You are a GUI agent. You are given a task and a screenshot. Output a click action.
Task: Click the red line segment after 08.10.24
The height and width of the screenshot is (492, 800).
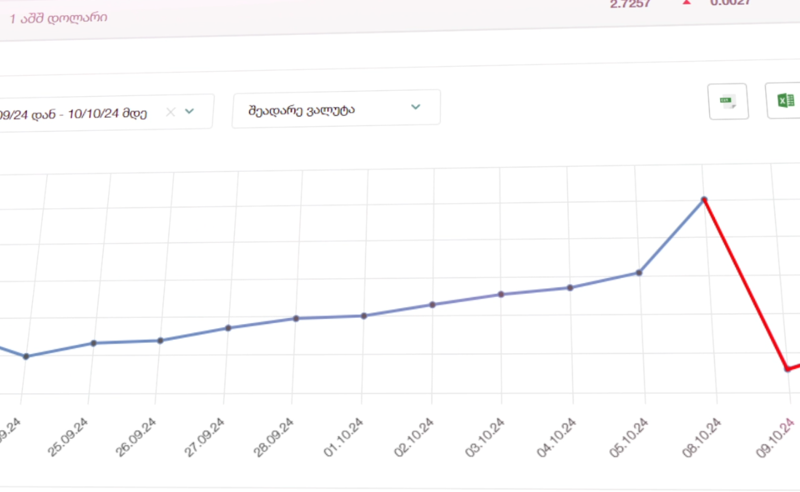pyautogui.click(x=746, y=284)
